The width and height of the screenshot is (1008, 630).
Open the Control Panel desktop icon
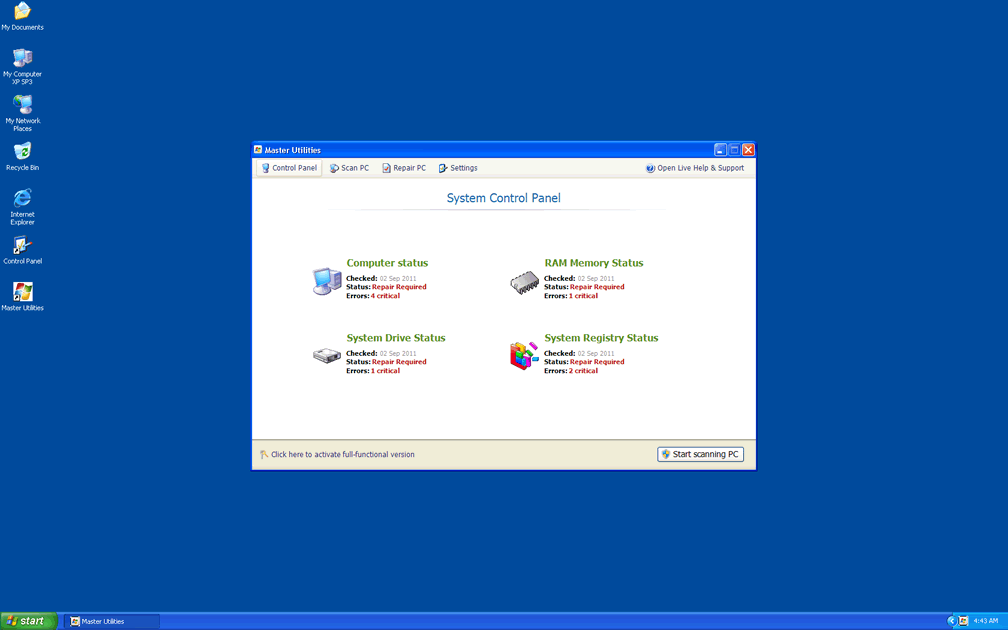(x=22, y=246)
